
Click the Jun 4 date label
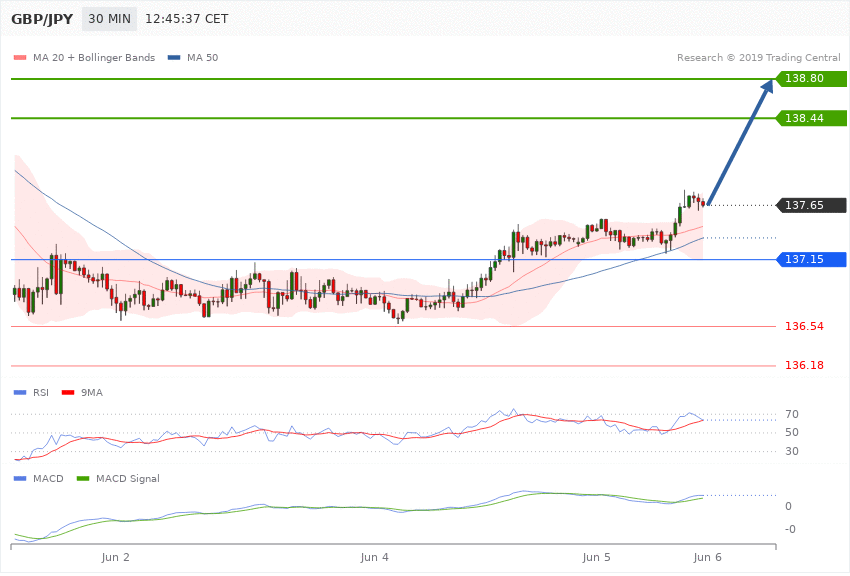coord(375,558)
